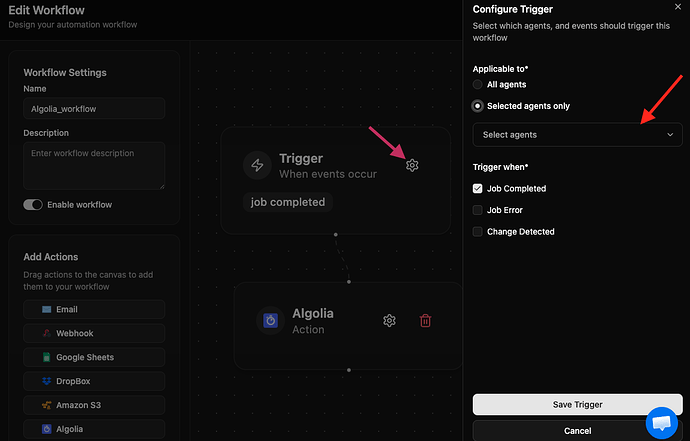The width and height of the screenshot is (690, 441).
Task: Click the Trigger node bottom connector dot
Action: tap(336, 235)
